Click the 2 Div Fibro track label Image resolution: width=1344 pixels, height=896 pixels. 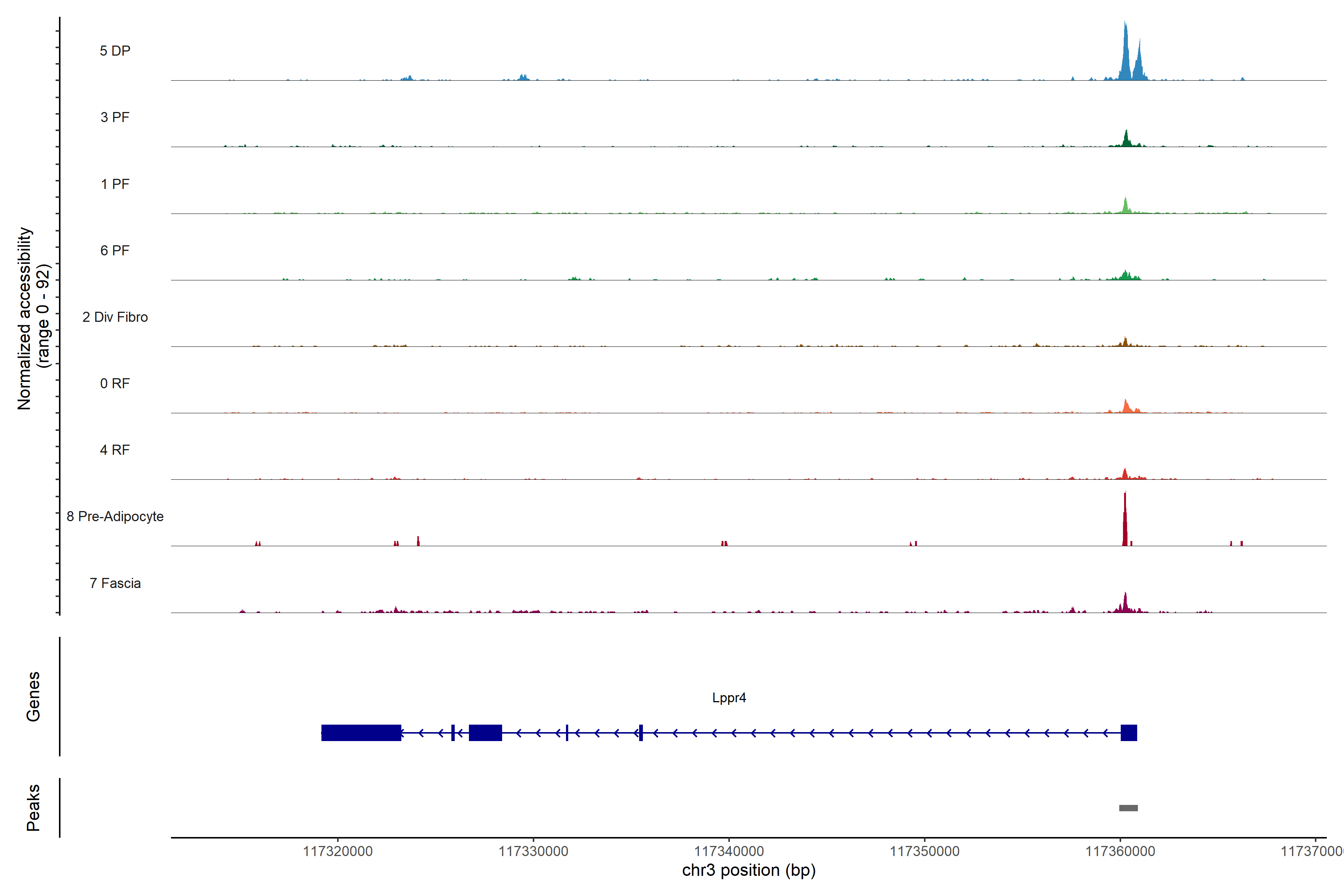[x=115, y=317]
